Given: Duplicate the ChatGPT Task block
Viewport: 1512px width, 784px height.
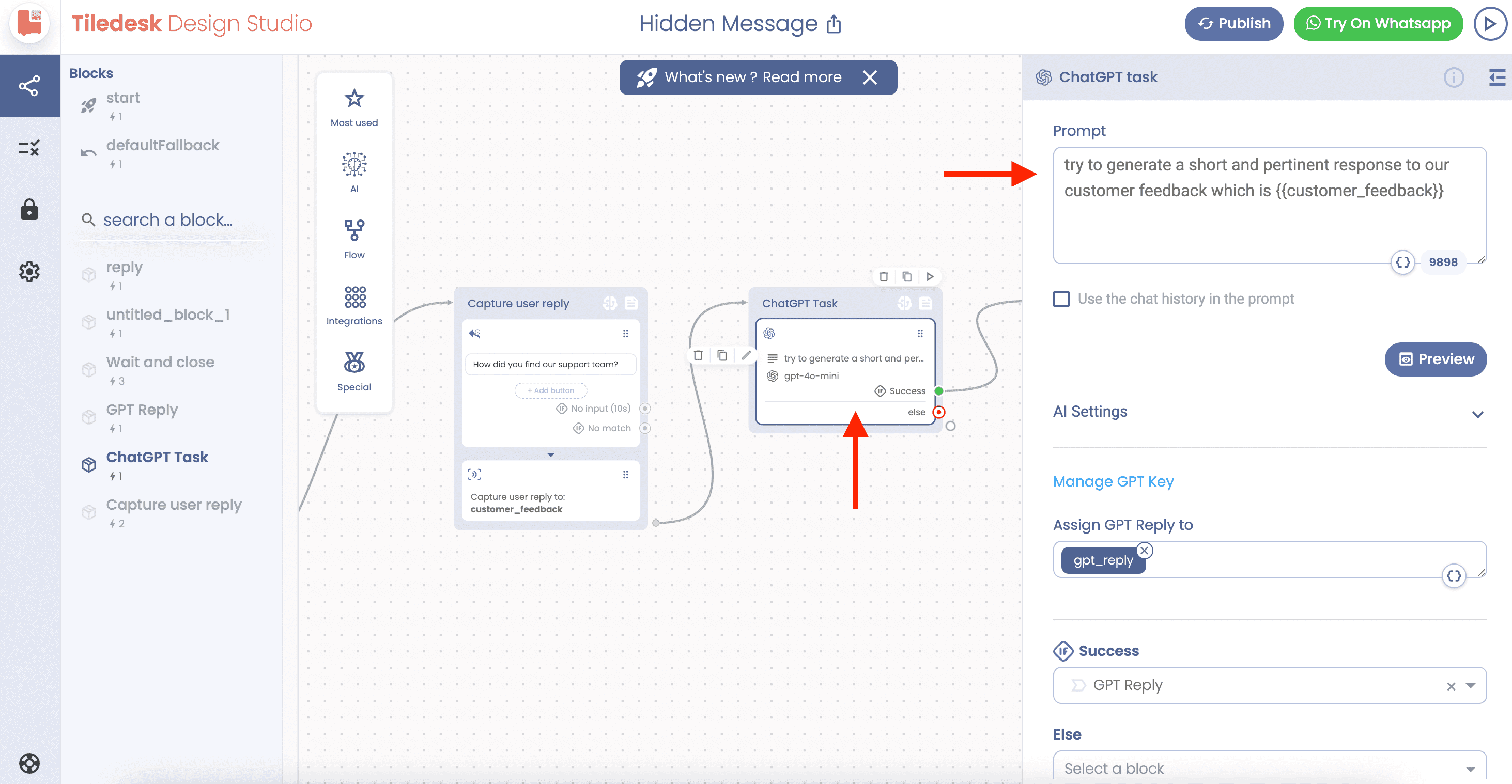Looking at the screenshot, I should pos(907,276).
